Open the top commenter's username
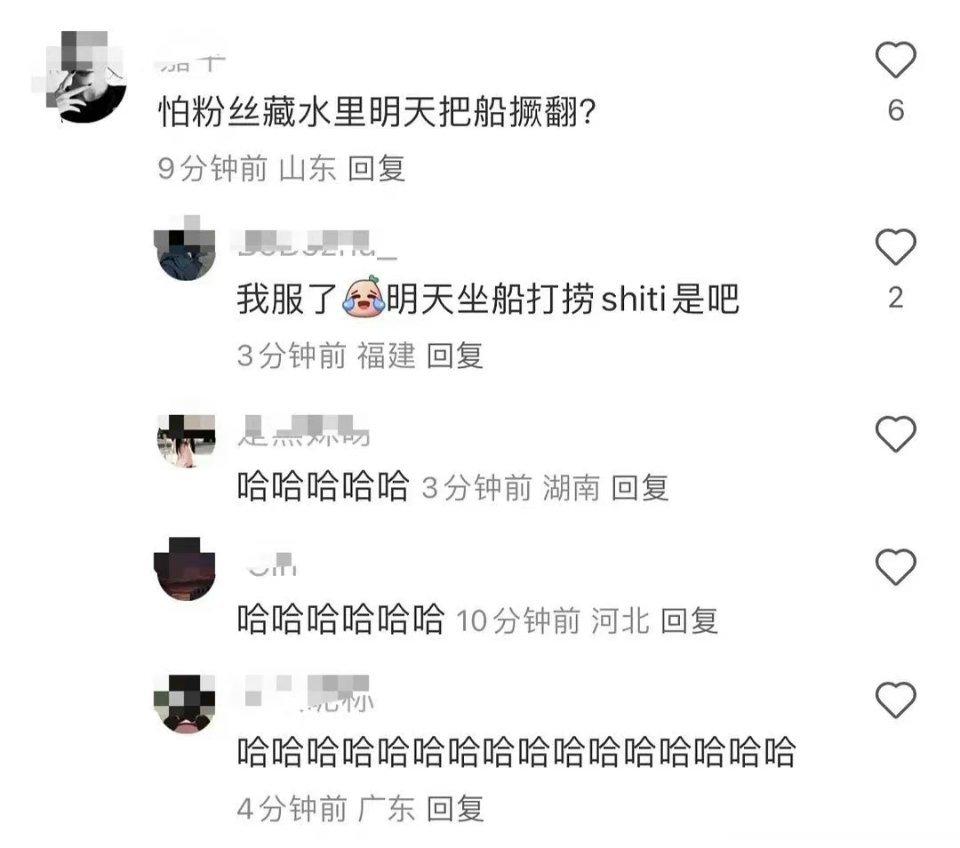This screenshot has height=848, width=960. point(193,62)
